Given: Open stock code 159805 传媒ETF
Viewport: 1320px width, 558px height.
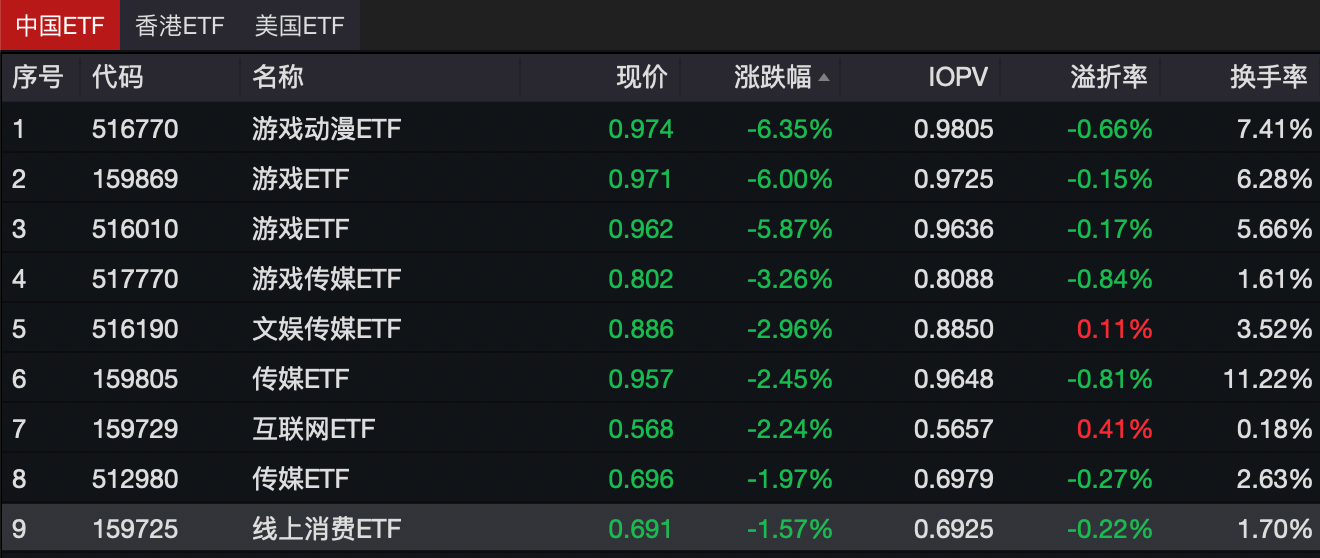Looking at the screenshot, I should coord(660,379).
